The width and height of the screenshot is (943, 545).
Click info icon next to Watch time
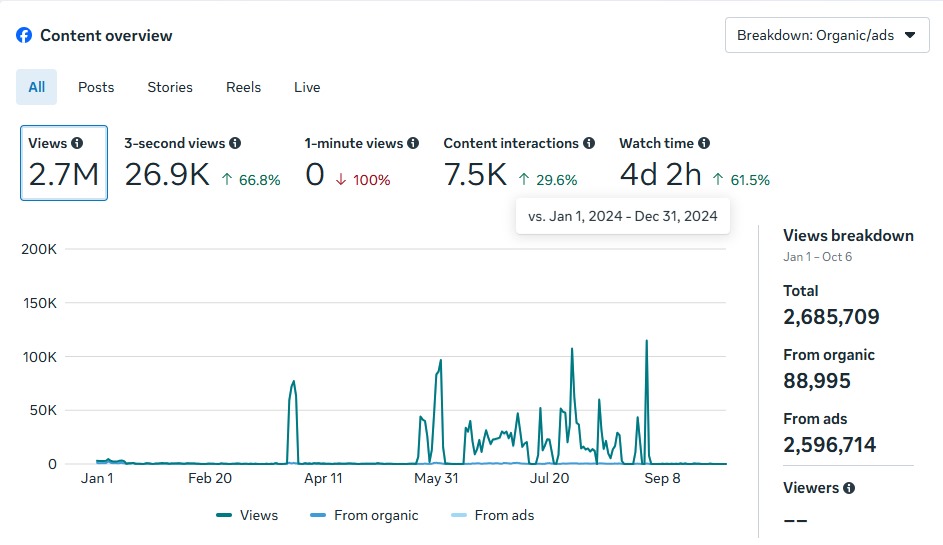(704, 143)
